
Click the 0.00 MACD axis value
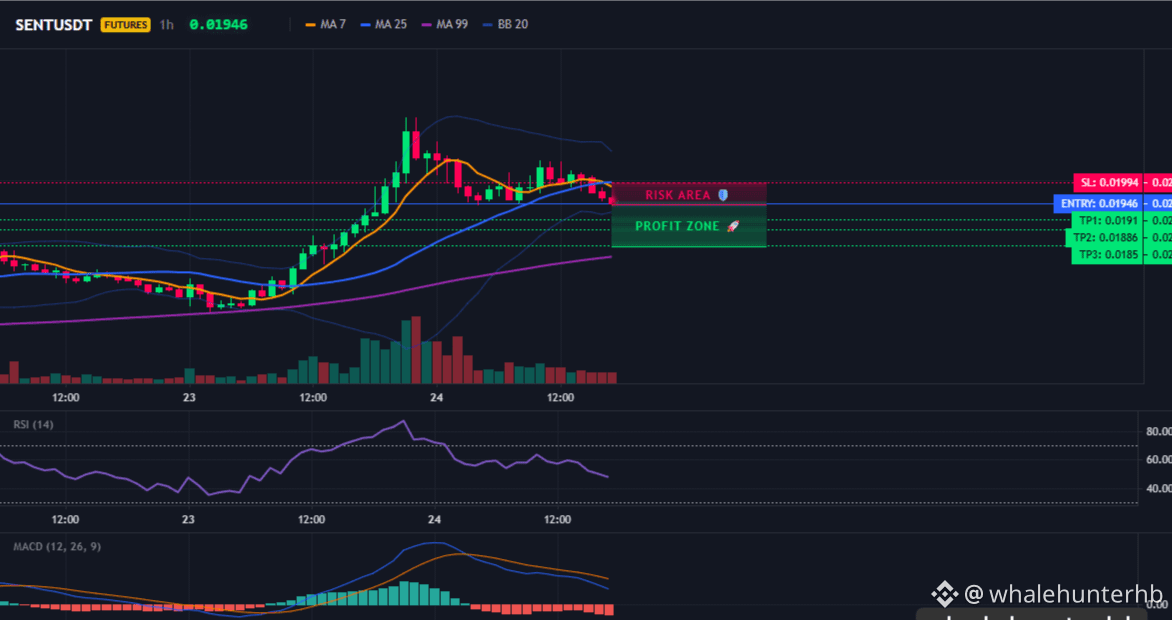(1157, 605)
